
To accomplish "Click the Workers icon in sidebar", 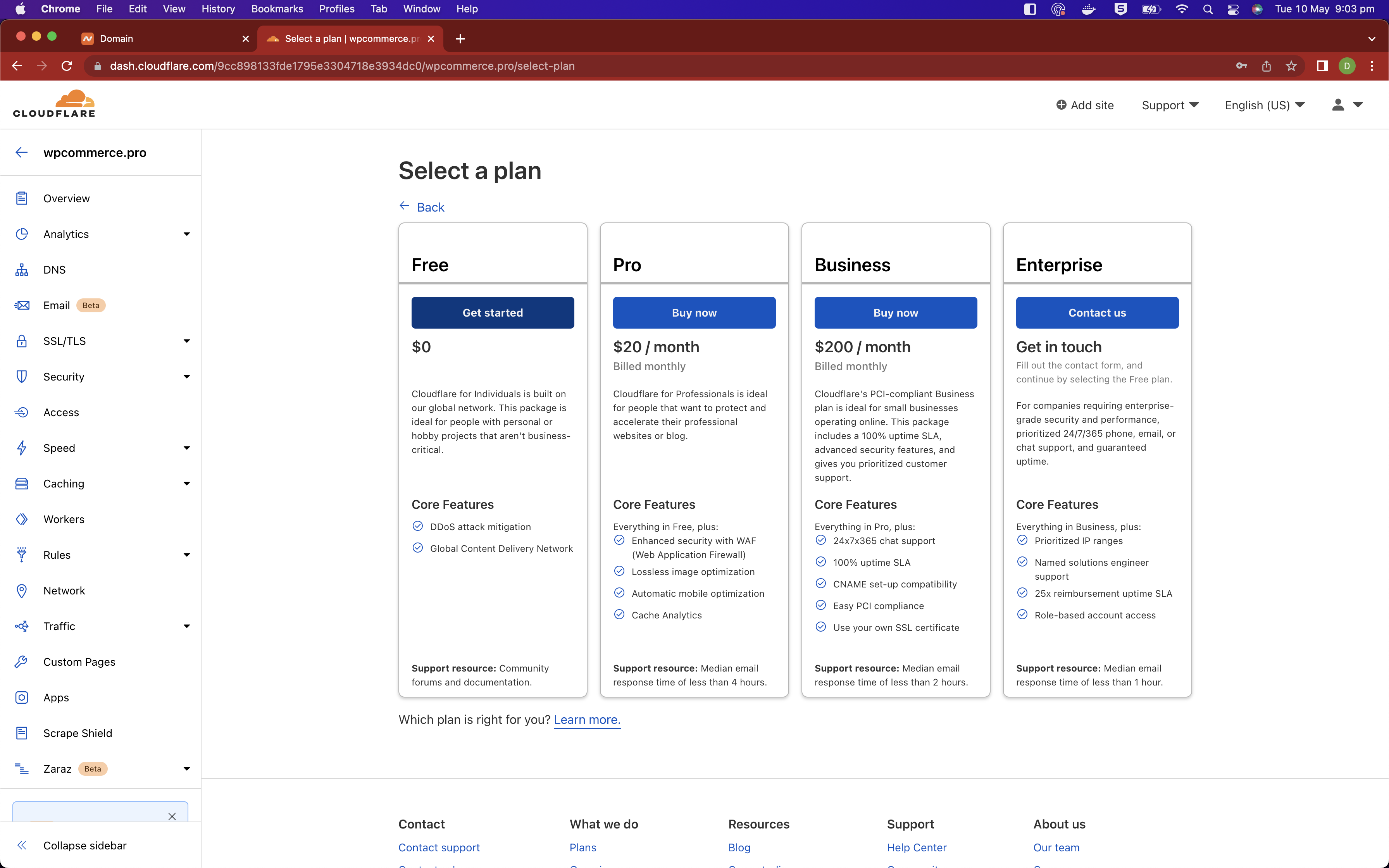I will tap(22, 519).
